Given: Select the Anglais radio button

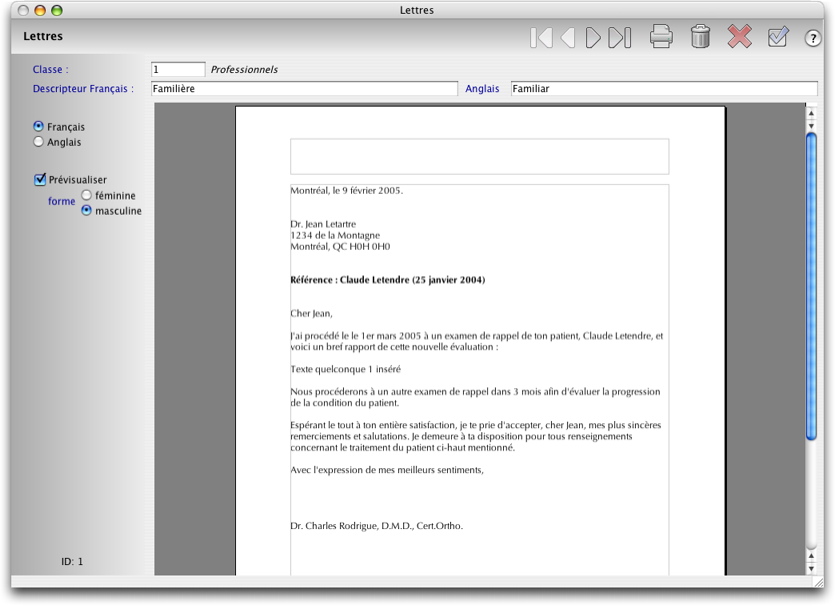Looking at the screenshot, I should 38,142.
